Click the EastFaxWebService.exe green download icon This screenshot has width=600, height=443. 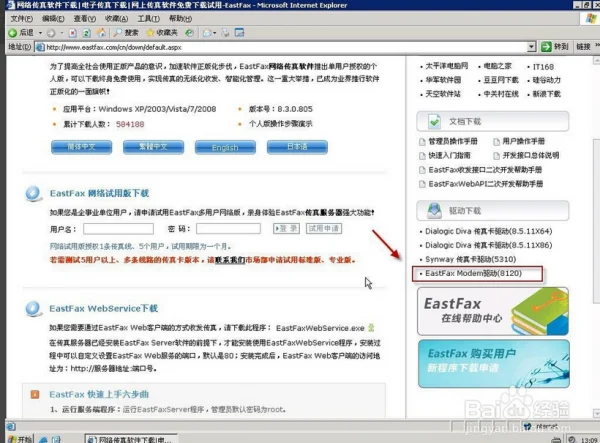point(371,328)
